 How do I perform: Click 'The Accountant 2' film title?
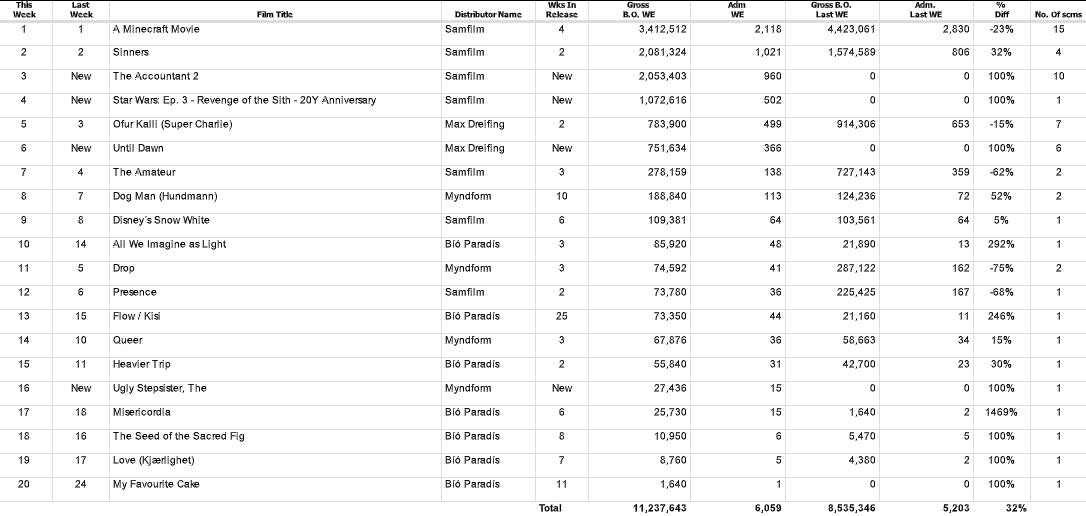156,76
